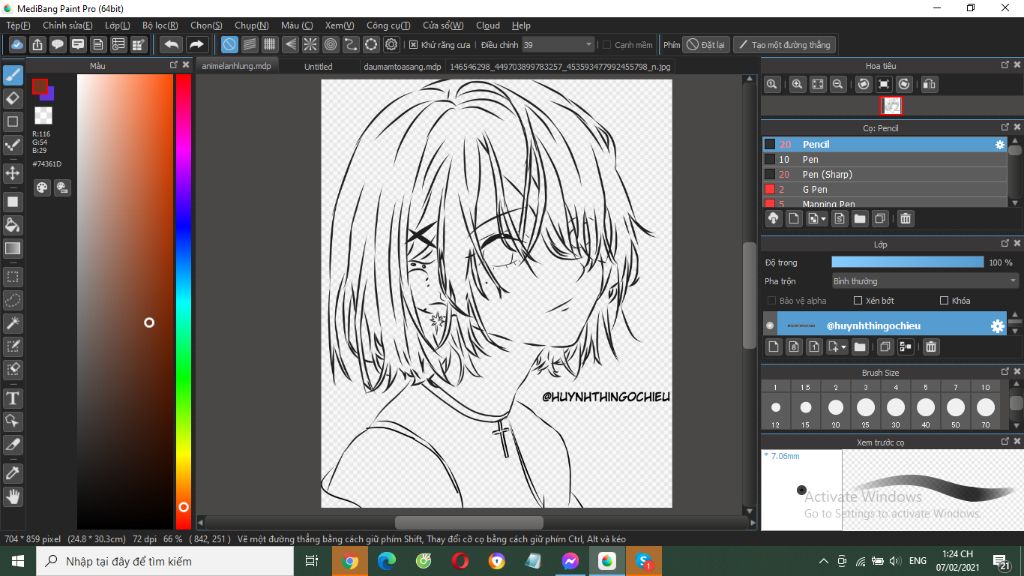Select the Bucket fill tool
The width and height of the screenshot is (1024, 576).
(13, 225)
